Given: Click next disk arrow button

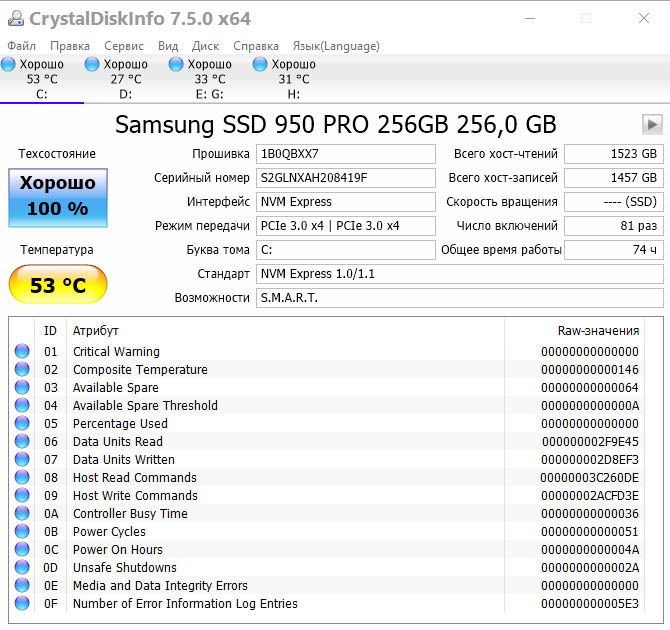Looking at the screenshot, I should pyautogui.click(x=652, y=125).
